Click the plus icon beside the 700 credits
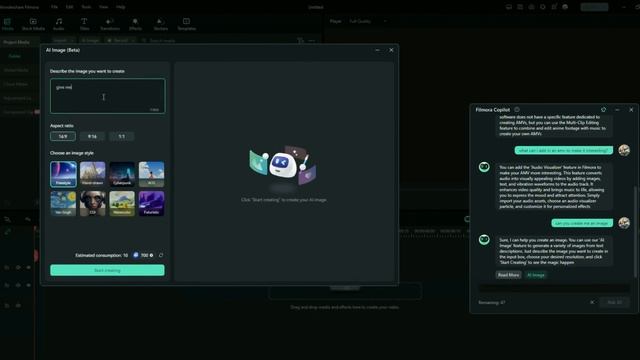This screenshot has height=360, width=640. (151, 255)
